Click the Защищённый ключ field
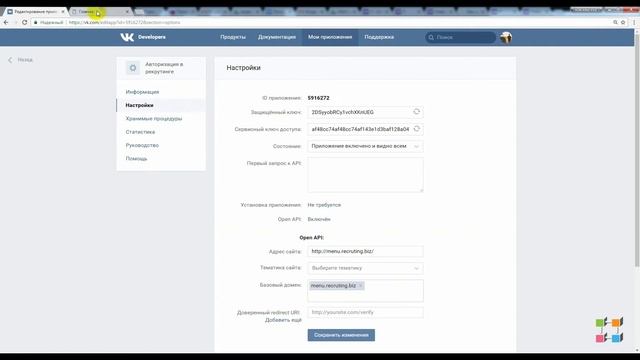The image size is (640, 360). (365, 112)
